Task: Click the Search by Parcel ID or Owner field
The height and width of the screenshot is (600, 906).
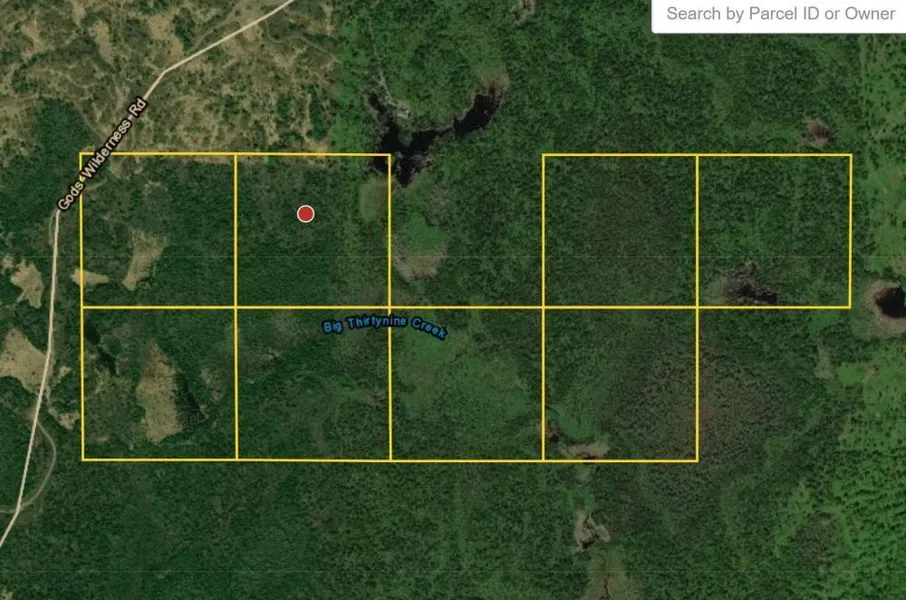Action: coord(780,14)
